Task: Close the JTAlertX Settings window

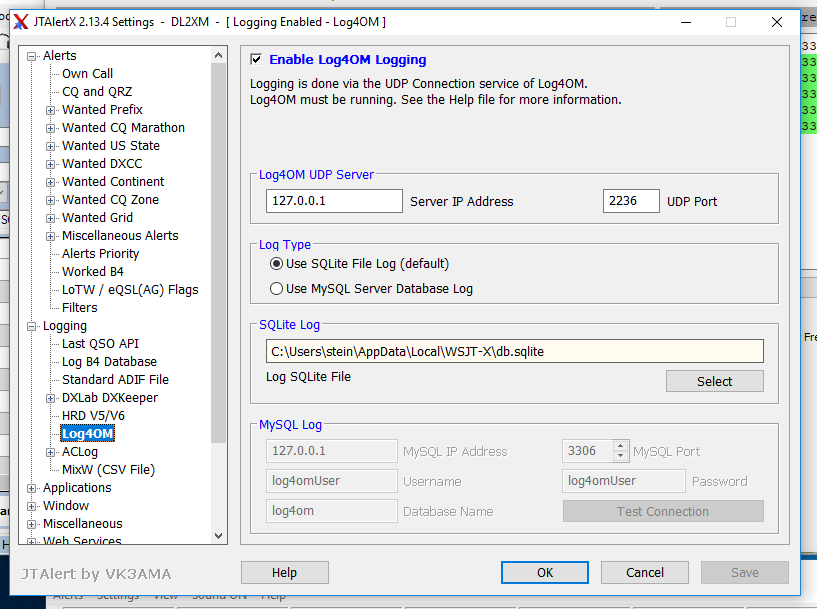Action: tap(777, 22)
